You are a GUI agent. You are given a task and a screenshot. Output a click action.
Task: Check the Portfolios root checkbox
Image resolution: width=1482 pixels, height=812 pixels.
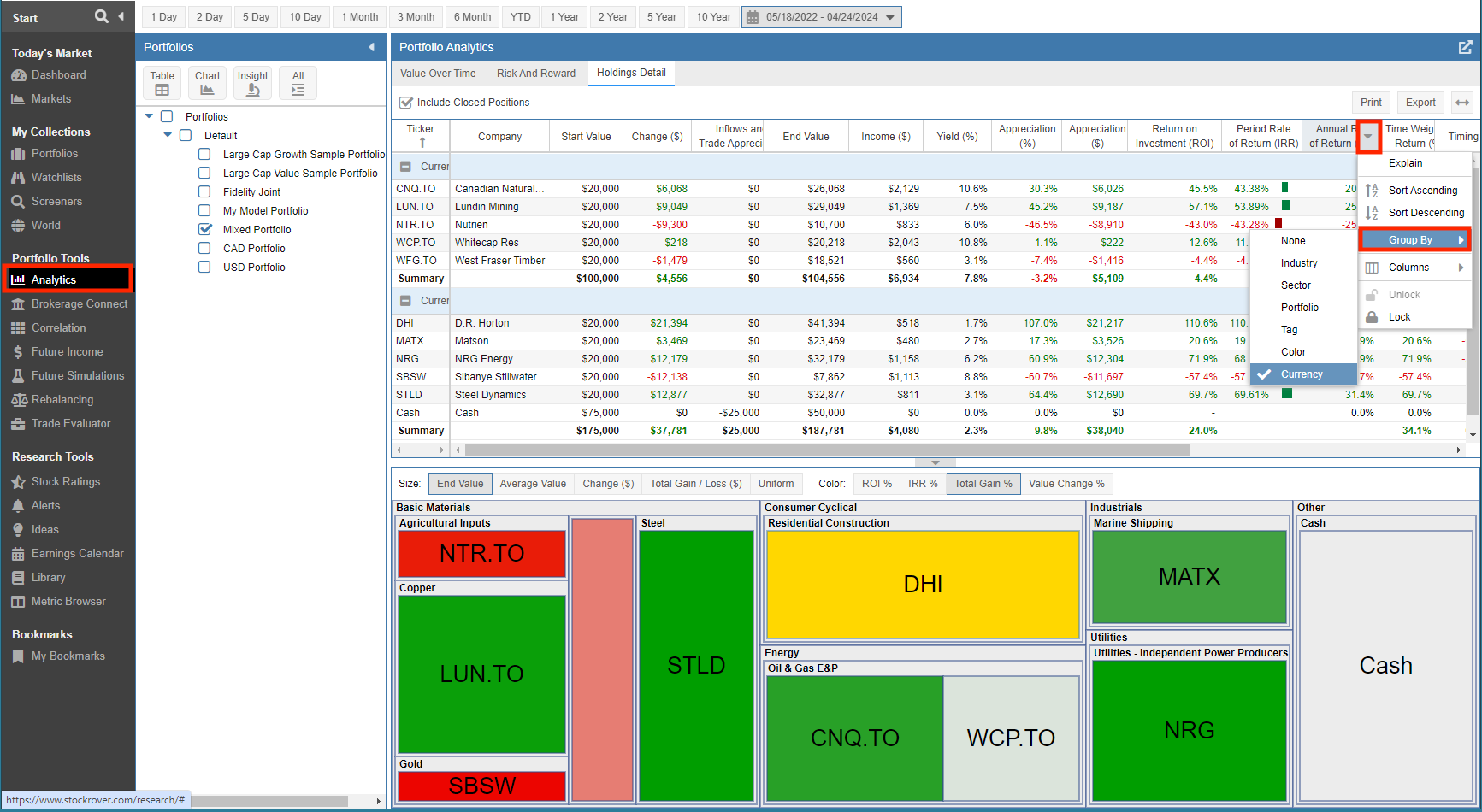click(167, 116)
